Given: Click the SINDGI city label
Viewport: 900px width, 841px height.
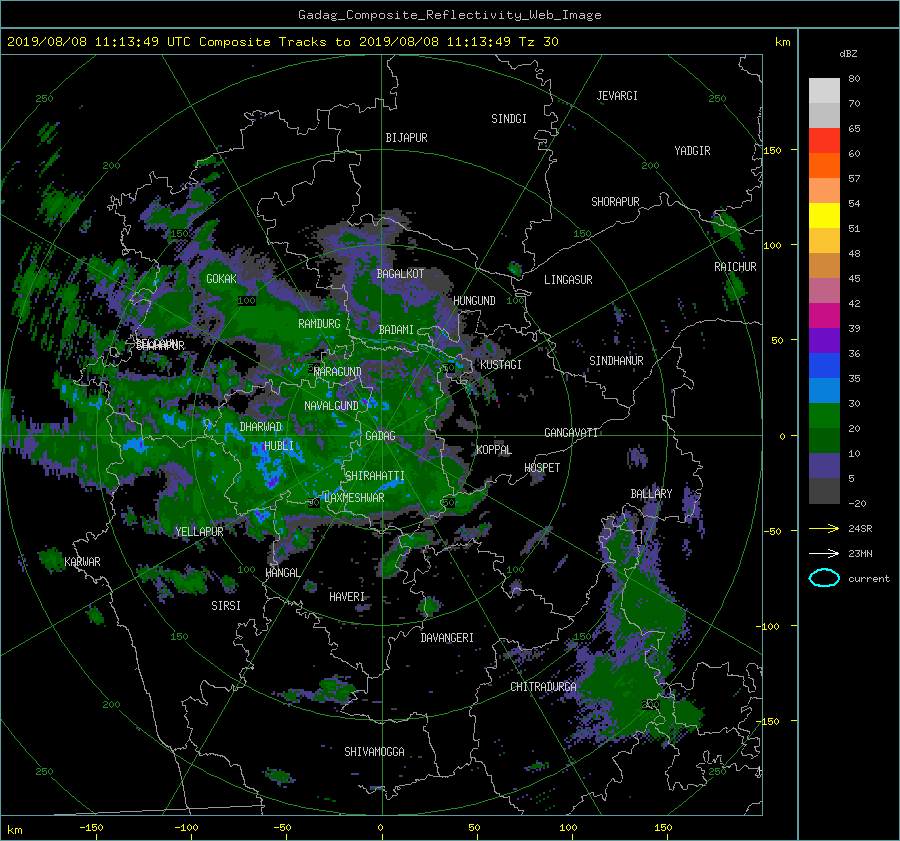Looking at the screenshot, I should click(509, 119).
